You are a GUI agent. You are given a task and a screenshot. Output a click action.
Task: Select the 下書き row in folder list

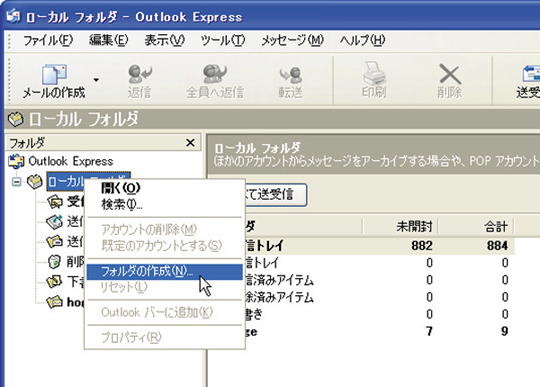tap(379, 314)
